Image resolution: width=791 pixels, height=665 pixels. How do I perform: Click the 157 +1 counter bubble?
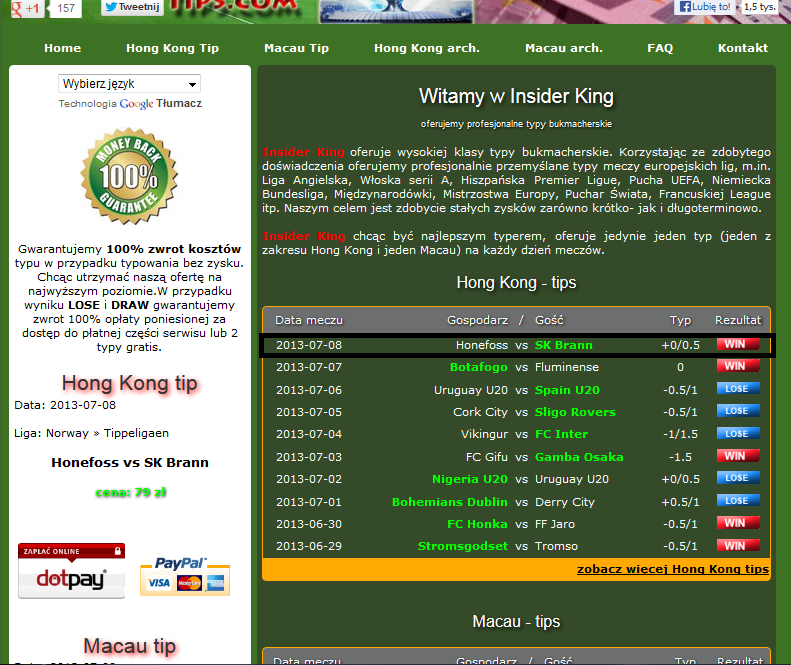coord(66,8)
